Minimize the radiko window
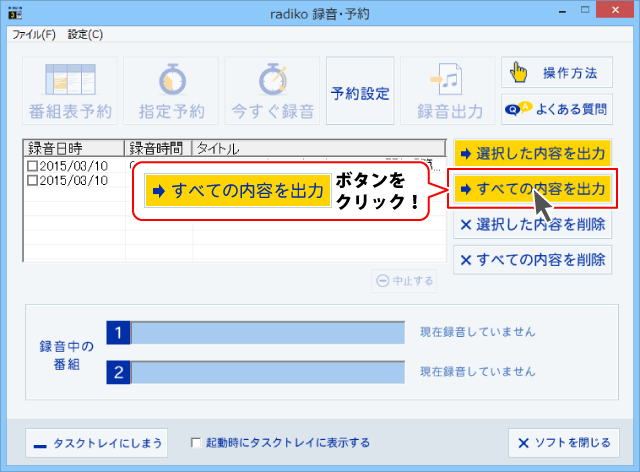Viewport: 640px width, 472px height. pyautogui.click(x=562, y=11)
